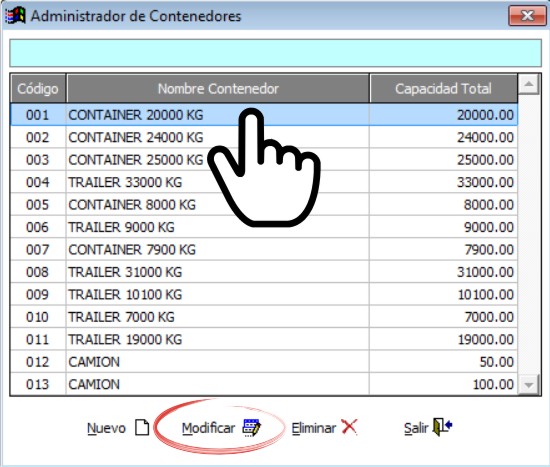The height and width of the screenshot is (467, 550).
Task: Click the Nuevo button label
Action: (106, 428)
